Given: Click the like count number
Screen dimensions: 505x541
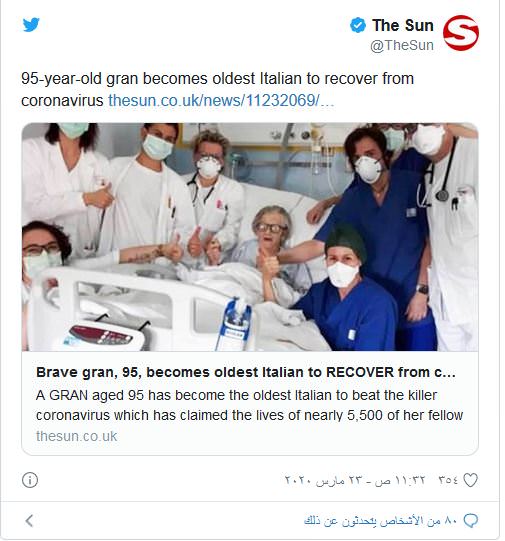Looking at the screenshot, I should pos(448,480).
